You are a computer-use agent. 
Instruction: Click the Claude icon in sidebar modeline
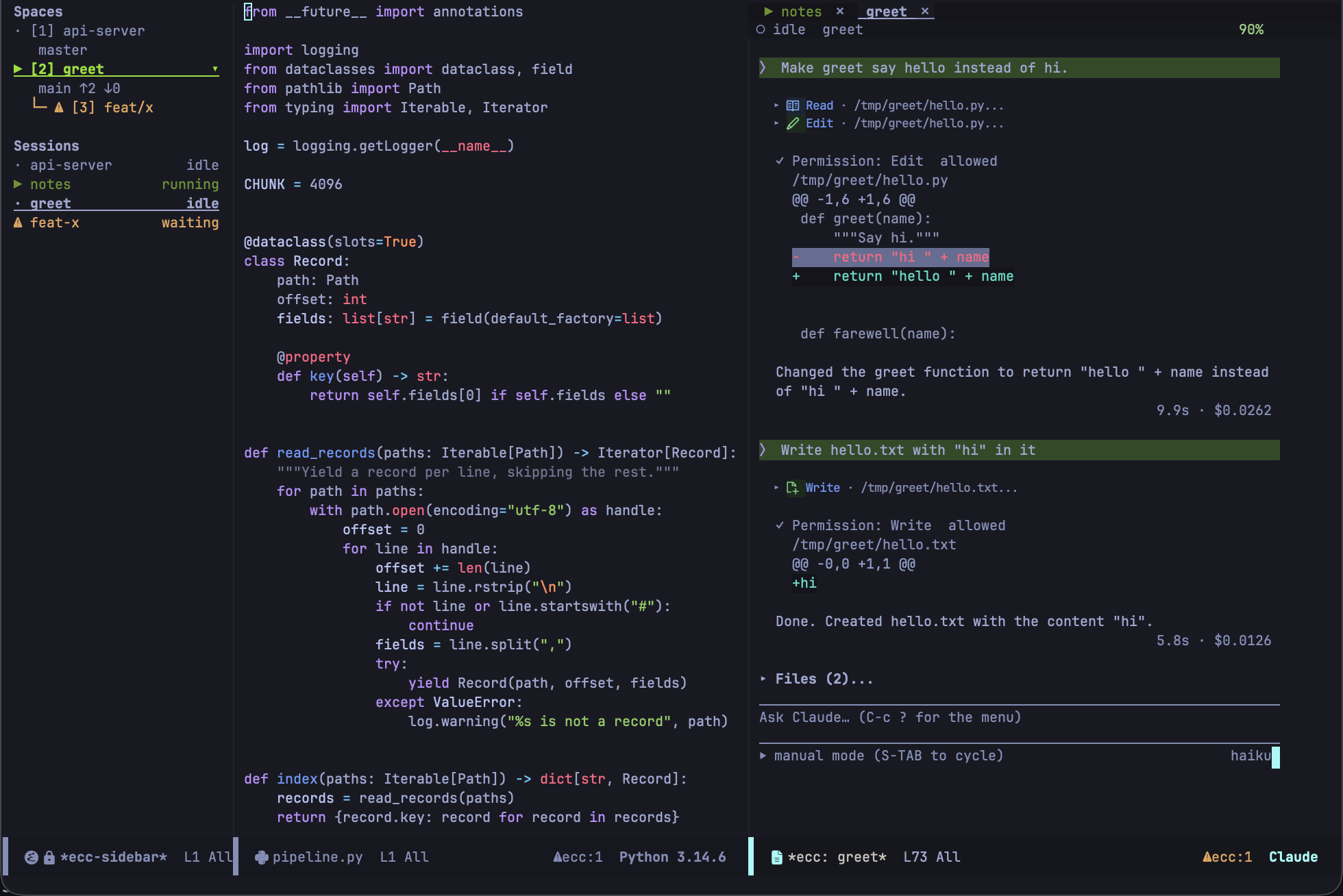click(32, 857)
